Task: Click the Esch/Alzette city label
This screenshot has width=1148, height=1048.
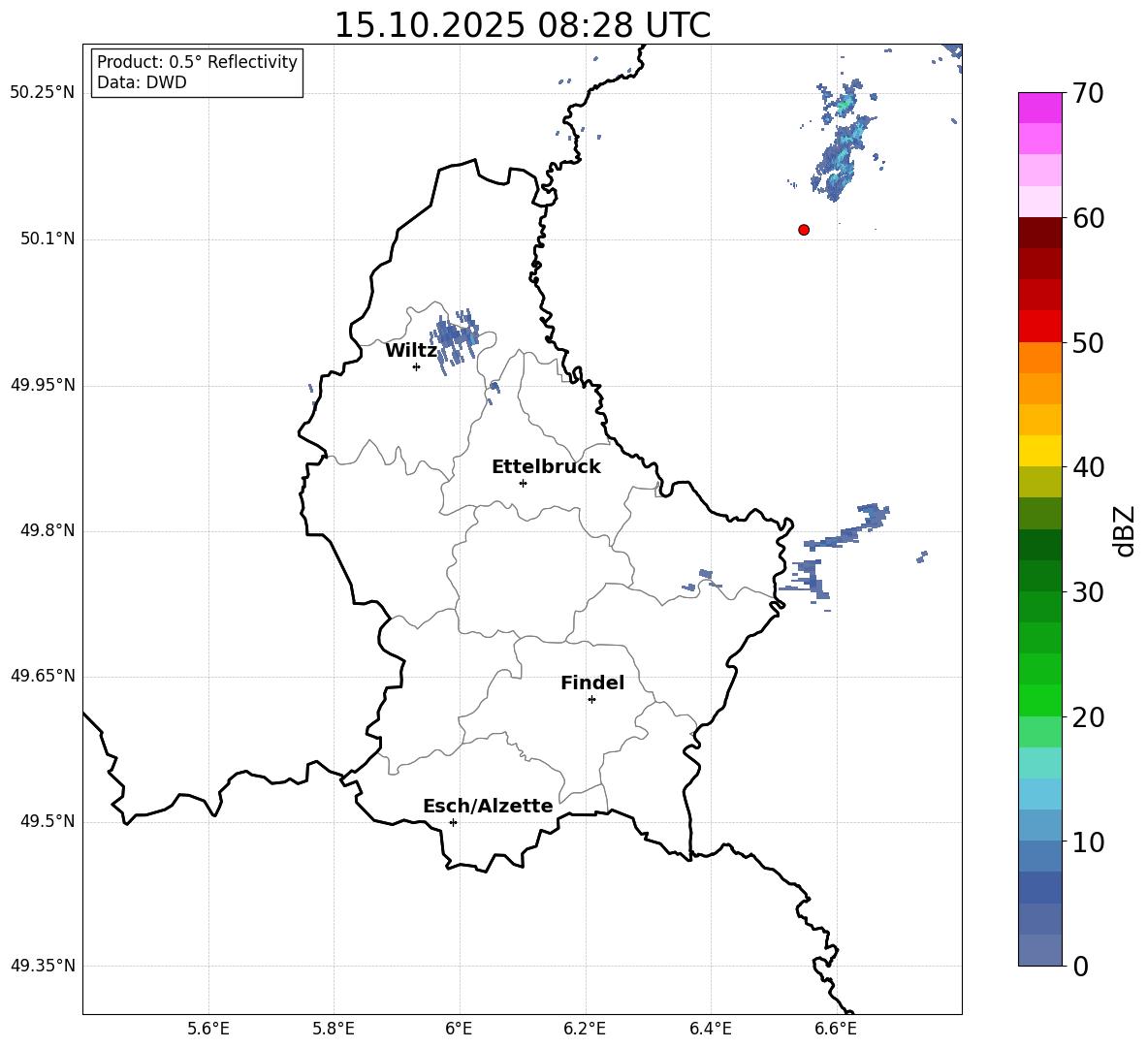Action: (488, 806)
